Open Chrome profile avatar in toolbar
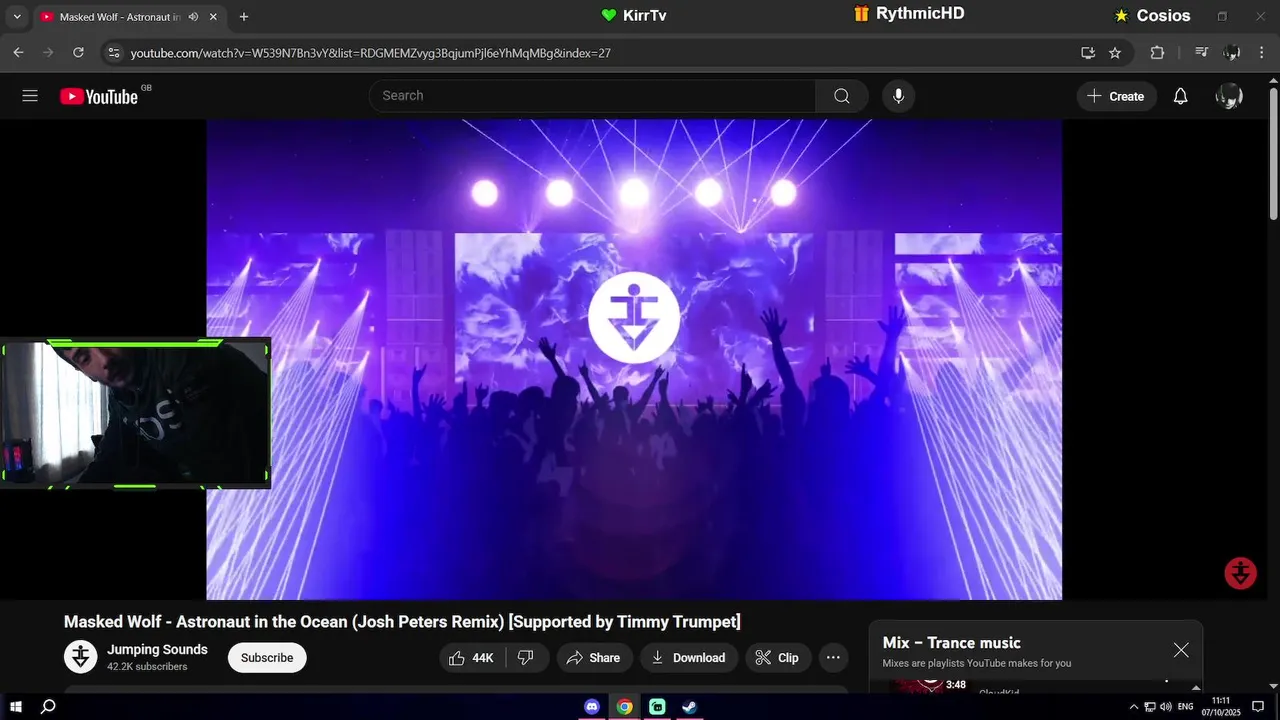The height and width of the screenshot is (720, 1280). coord(1232,53)
